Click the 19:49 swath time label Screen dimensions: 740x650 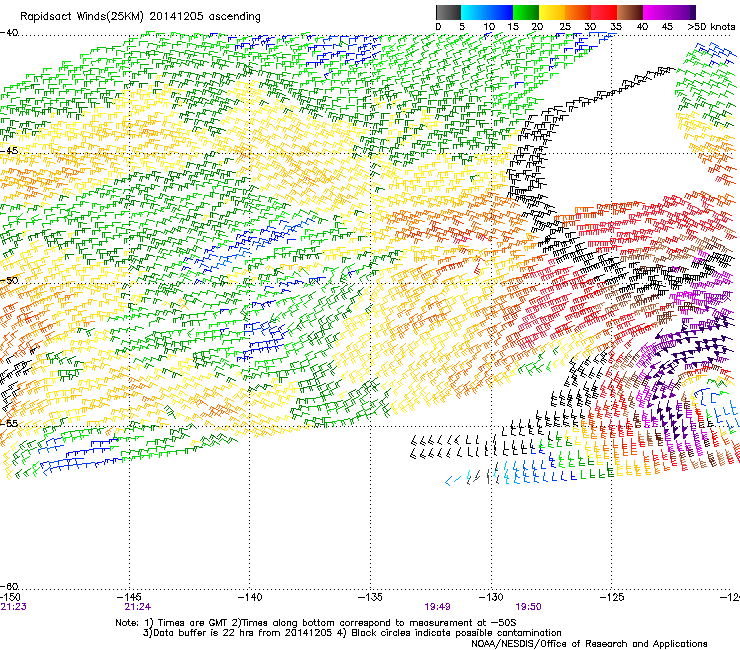click(437, 607)
